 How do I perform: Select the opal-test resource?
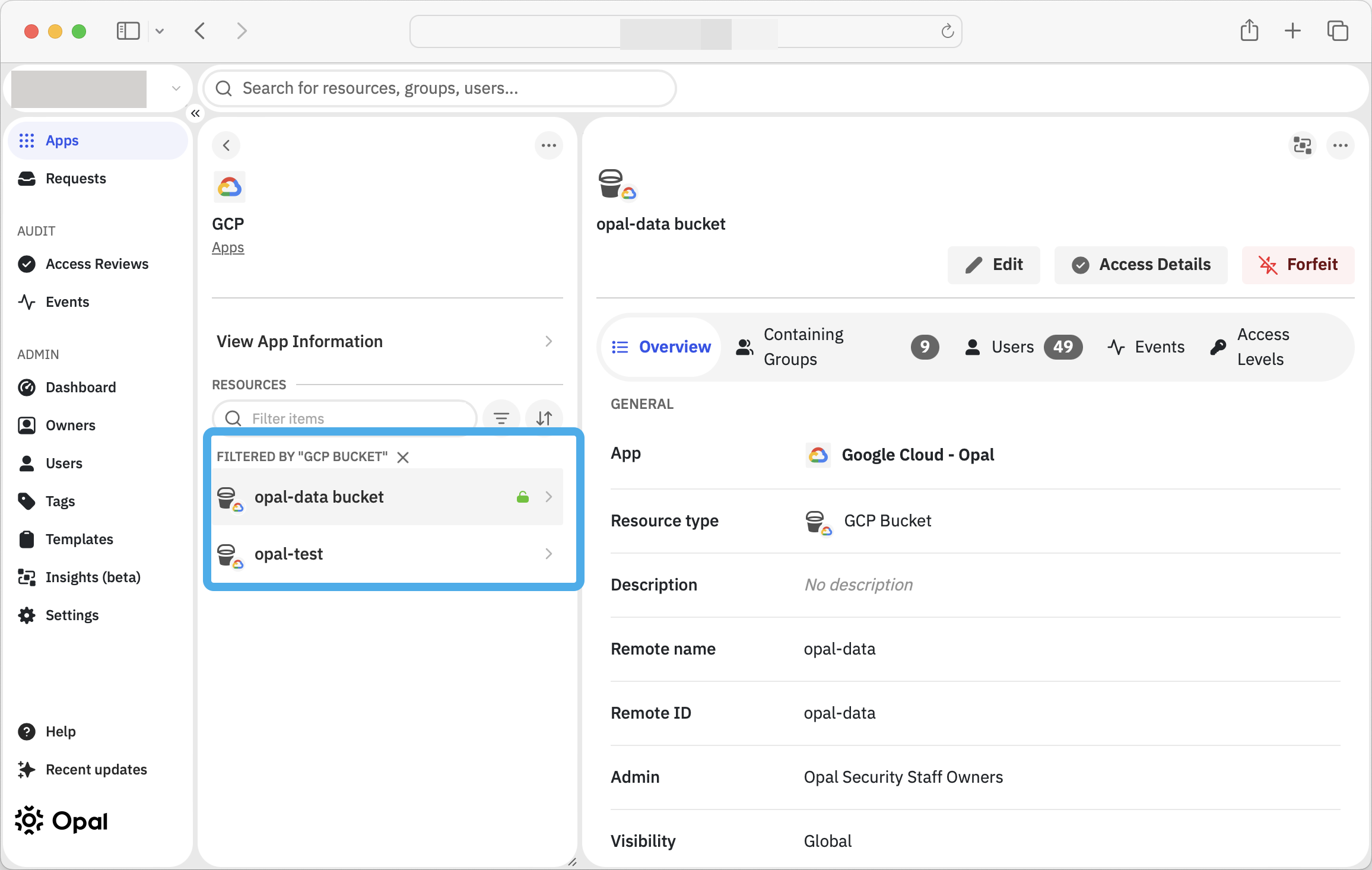387,554
